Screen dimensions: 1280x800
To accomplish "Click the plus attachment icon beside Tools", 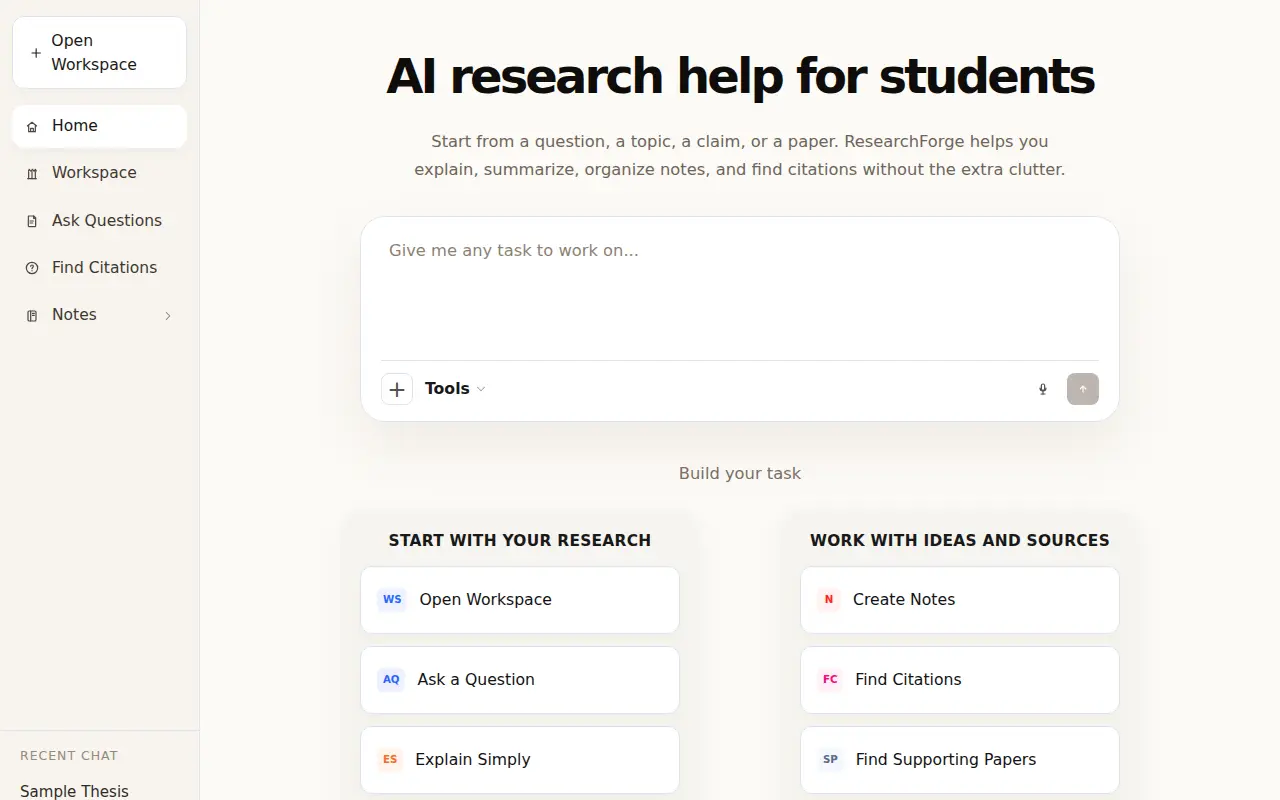I will [397, 389].
